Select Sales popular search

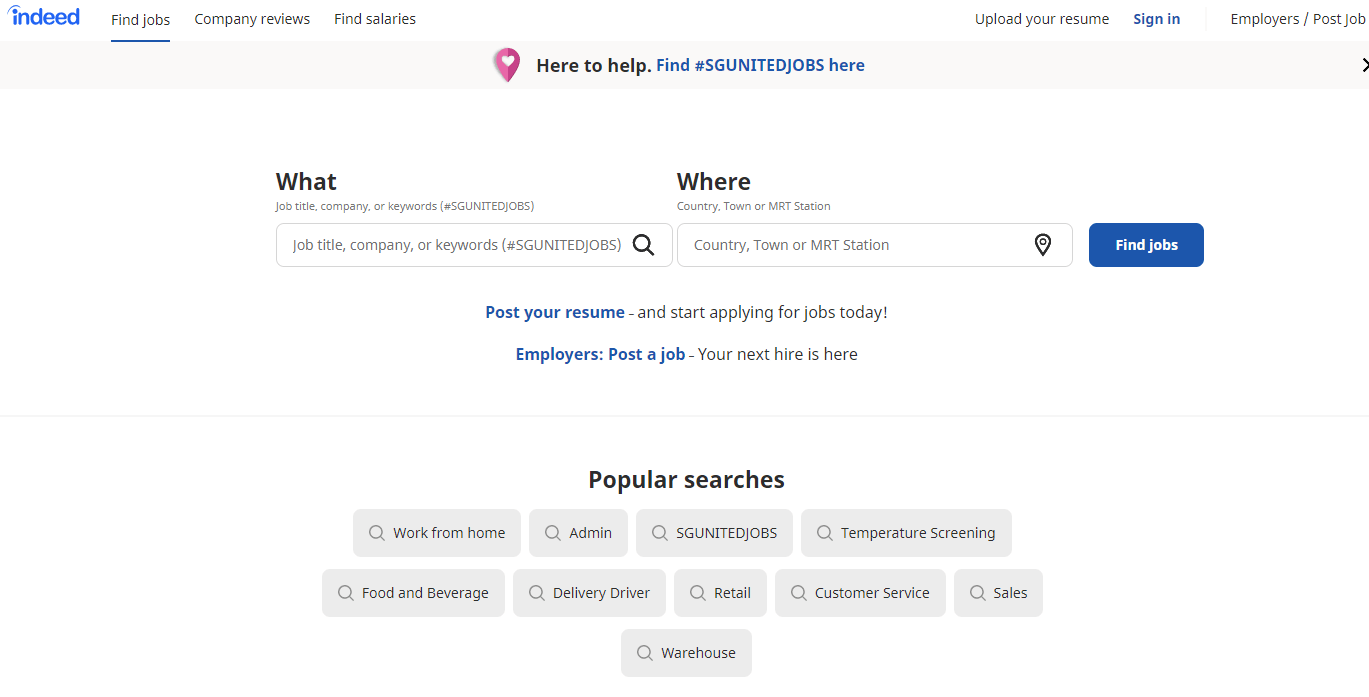pos(998,593)
